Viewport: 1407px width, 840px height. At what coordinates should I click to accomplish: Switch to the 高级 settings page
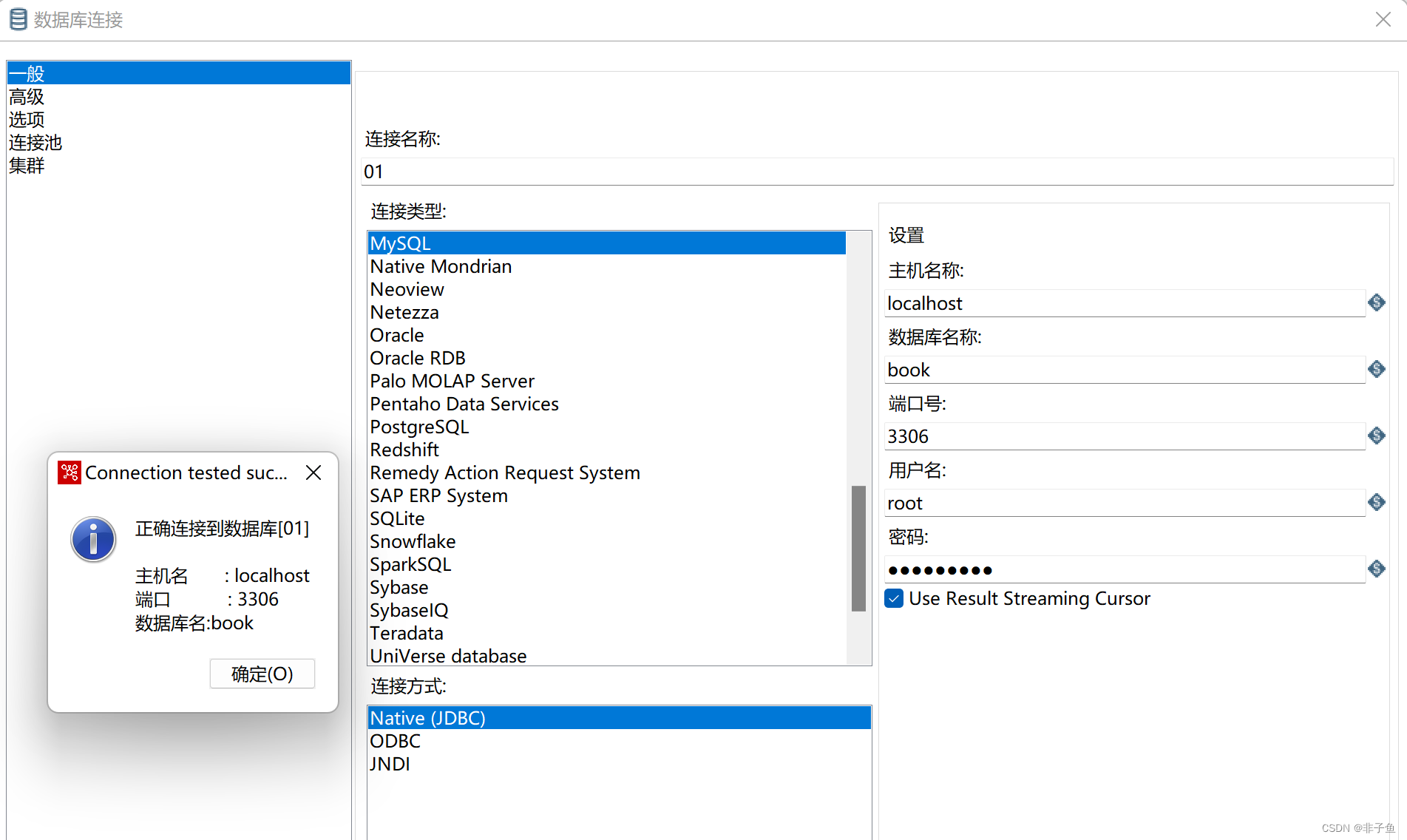(x=26, y=96)
